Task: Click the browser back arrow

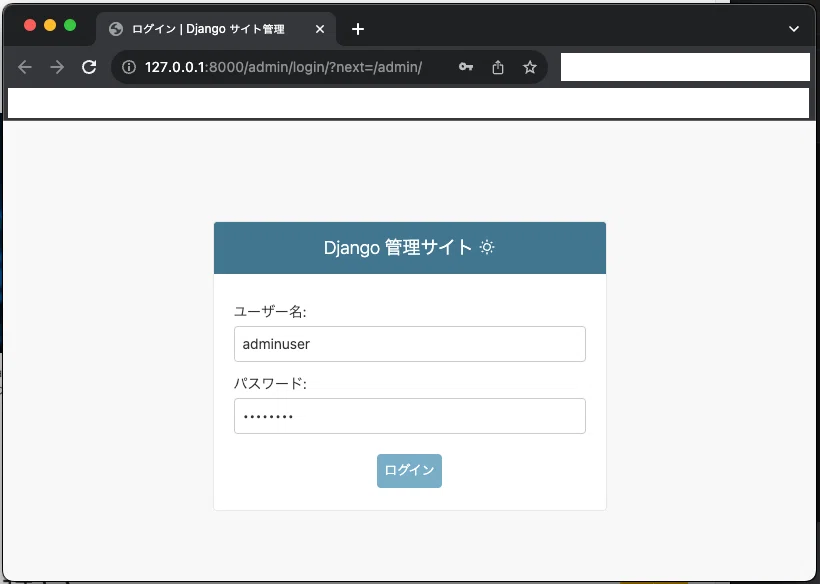Action: (x=25, y=67)
